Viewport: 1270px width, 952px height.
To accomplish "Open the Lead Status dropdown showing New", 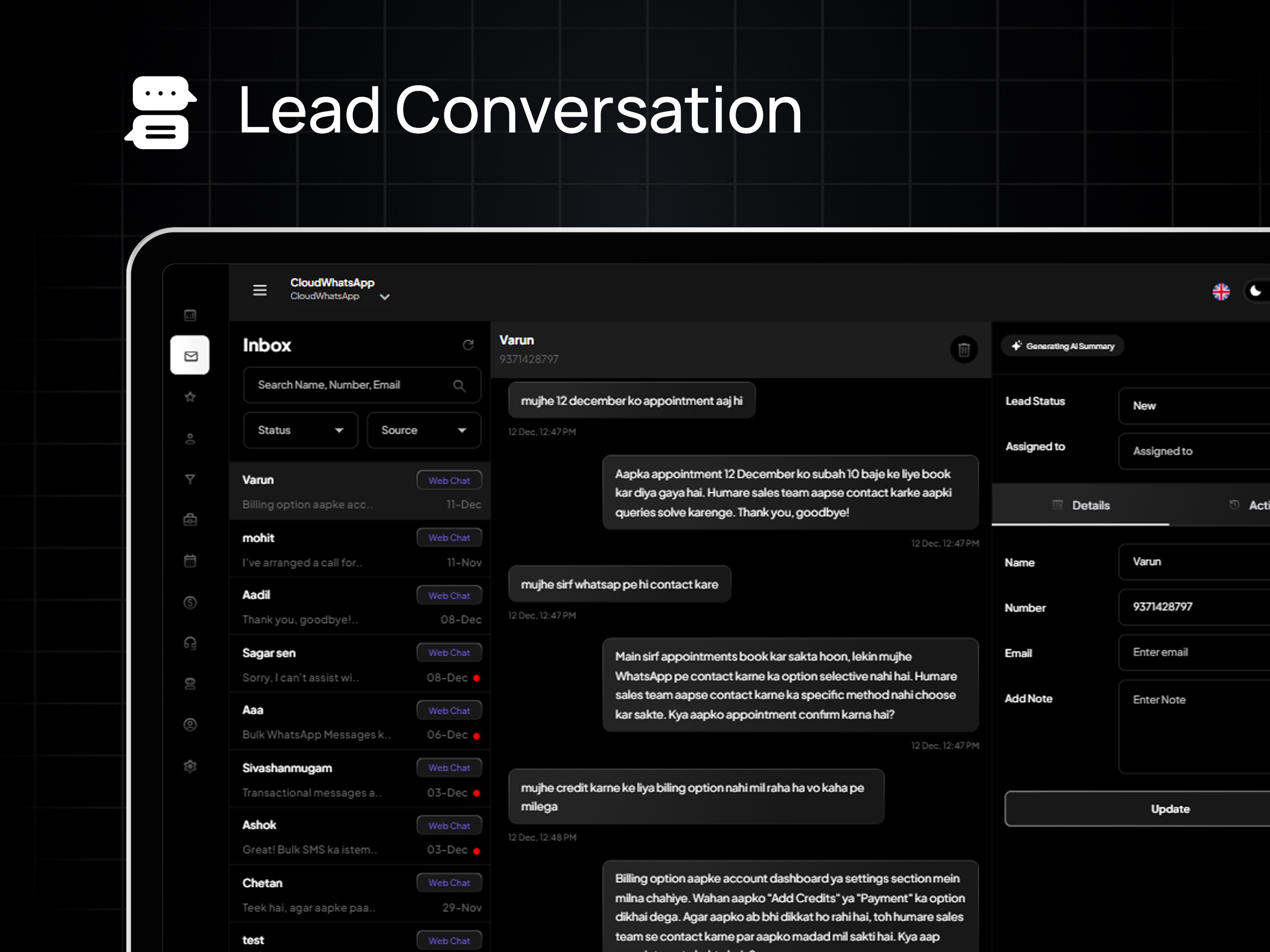I will point(1194,406).
